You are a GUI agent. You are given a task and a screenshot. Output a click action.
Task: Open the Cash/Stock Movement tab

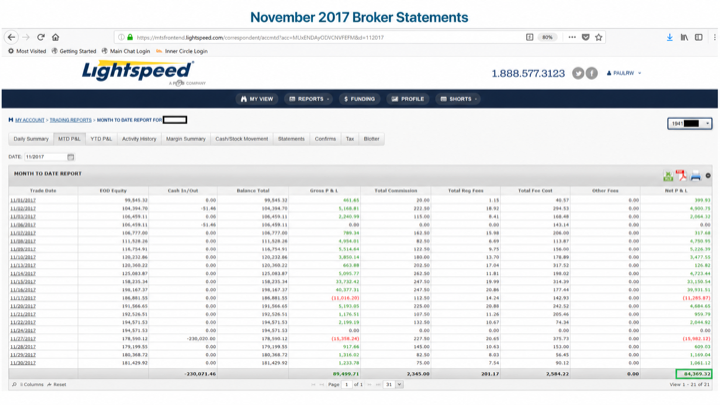[x=242, y=139]
